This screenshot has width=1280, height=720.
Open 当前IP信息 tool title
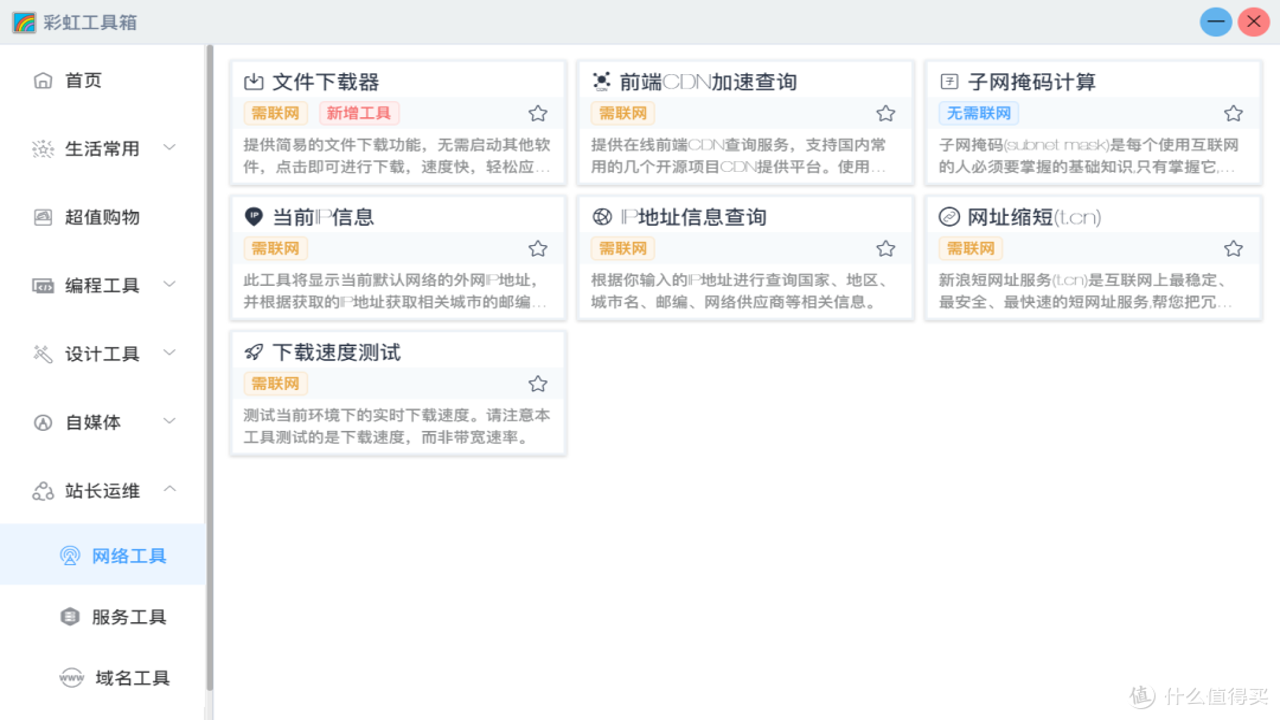click(323, 217)
